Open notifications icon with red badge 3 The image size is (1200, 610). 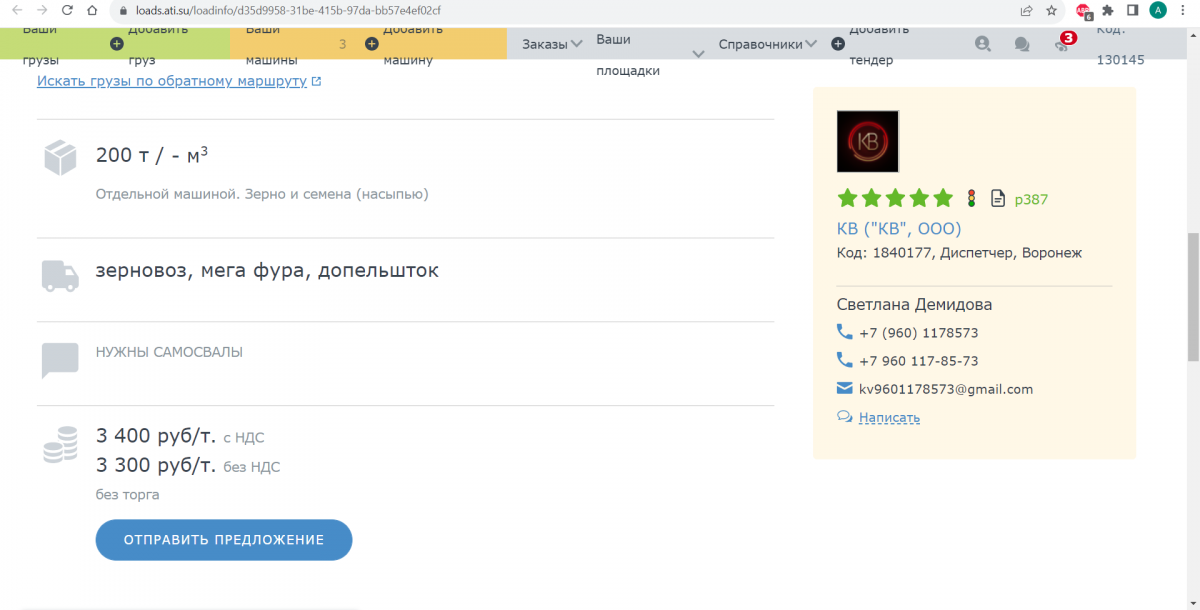click(1062, 44)
